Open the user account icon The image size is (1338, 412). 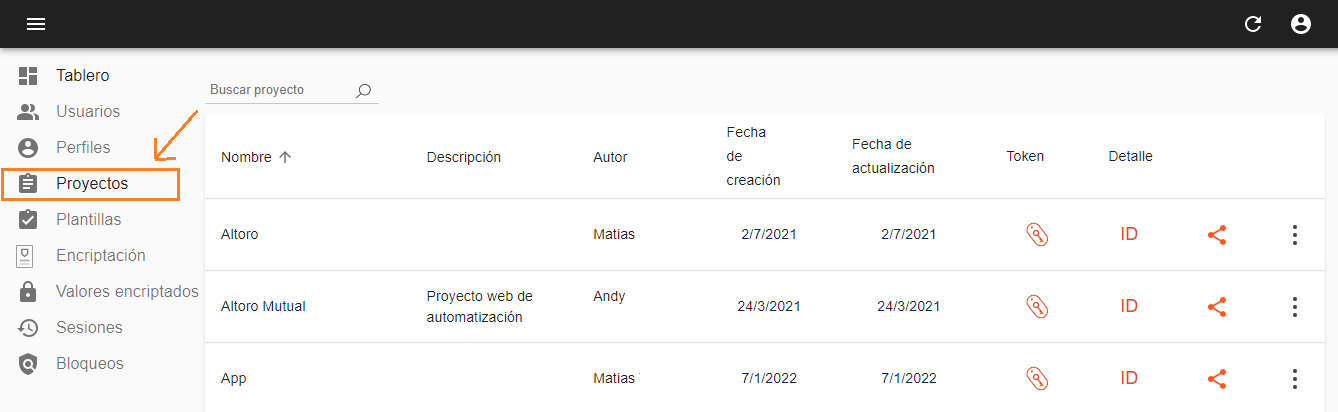click(1301, 24)
